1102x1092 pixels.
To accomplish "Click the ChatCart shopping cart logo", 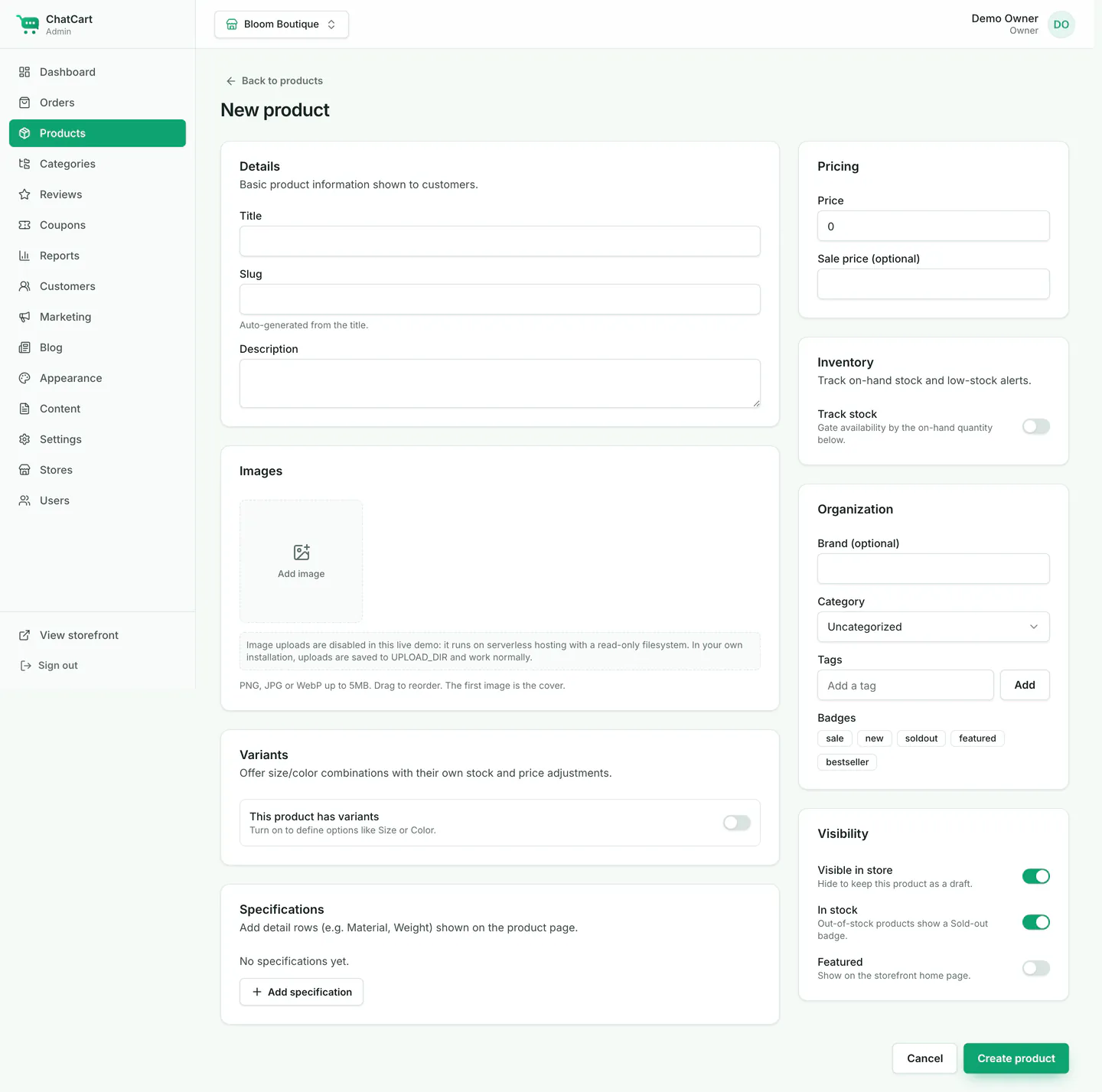I will pyautogui.click(x=28, y=24).
